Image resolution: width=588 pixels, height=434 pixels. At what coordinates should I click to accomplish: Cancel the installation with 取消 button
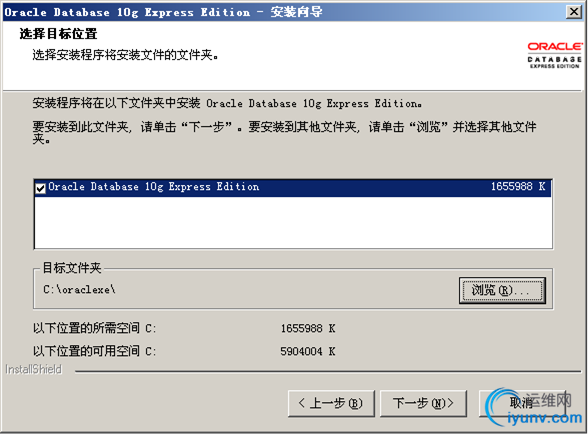pos(522,403)
